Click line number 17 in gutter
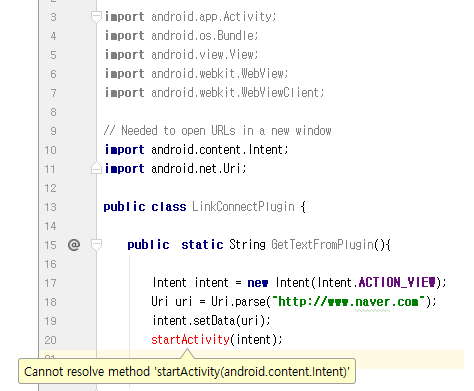This screenshot has height=391, width=474. point(51,283)
